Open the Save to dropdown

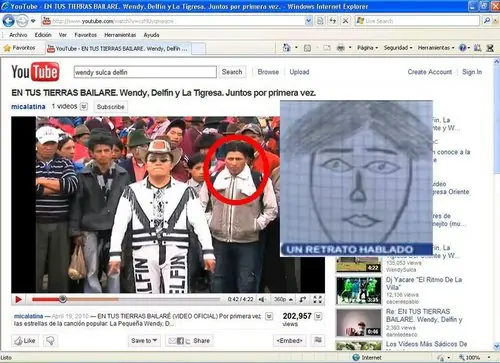click(x=144, y=341)
